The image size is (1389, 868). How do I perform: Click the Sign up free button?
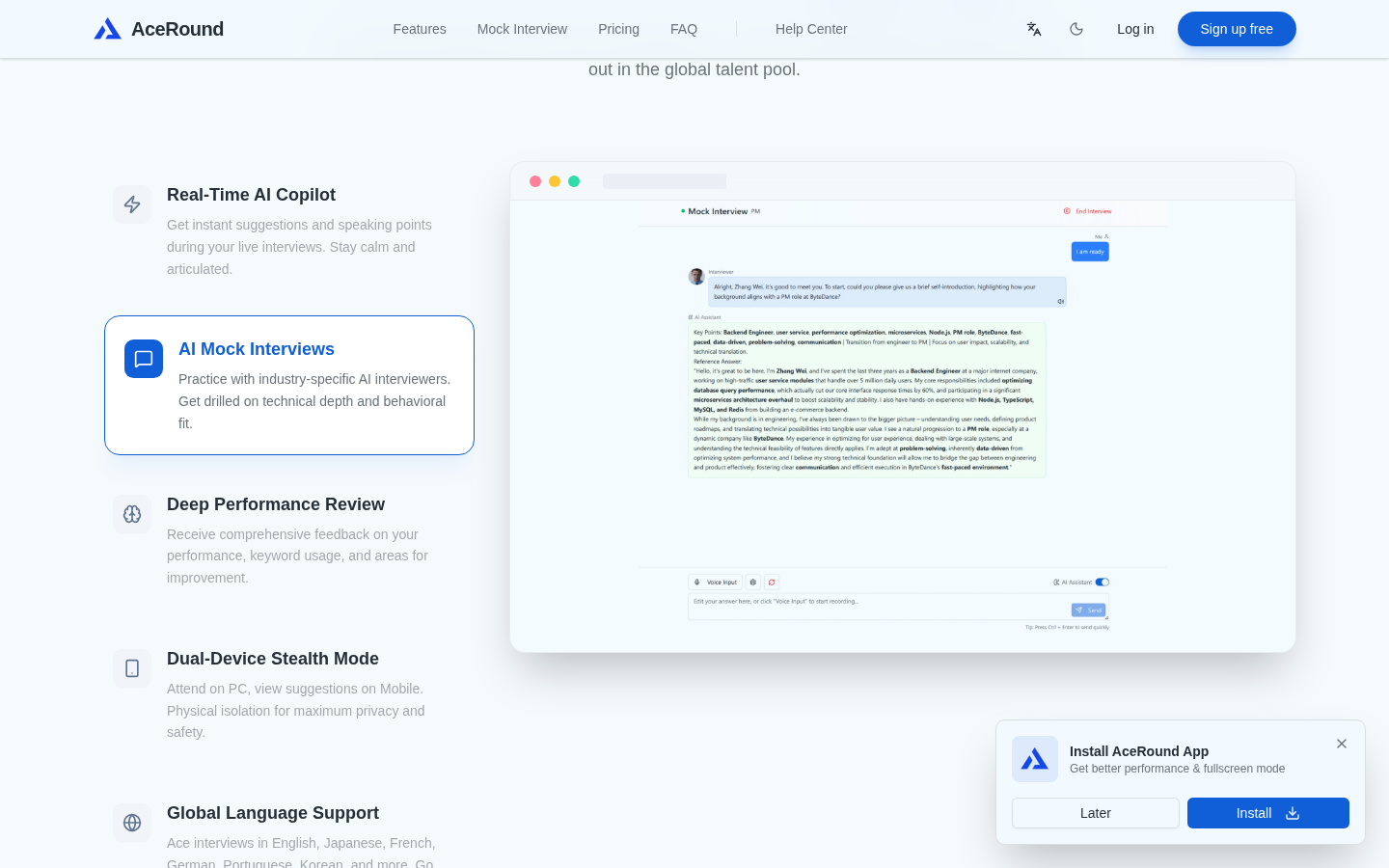[1237, 29]
